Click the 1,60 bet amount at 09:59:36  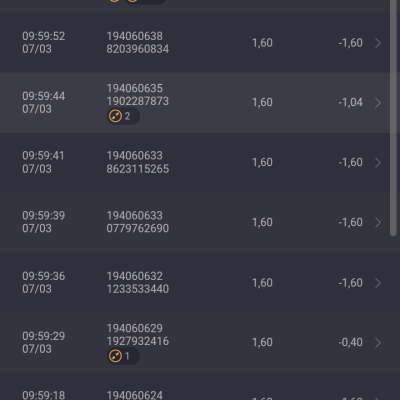(x=262, y=283)
